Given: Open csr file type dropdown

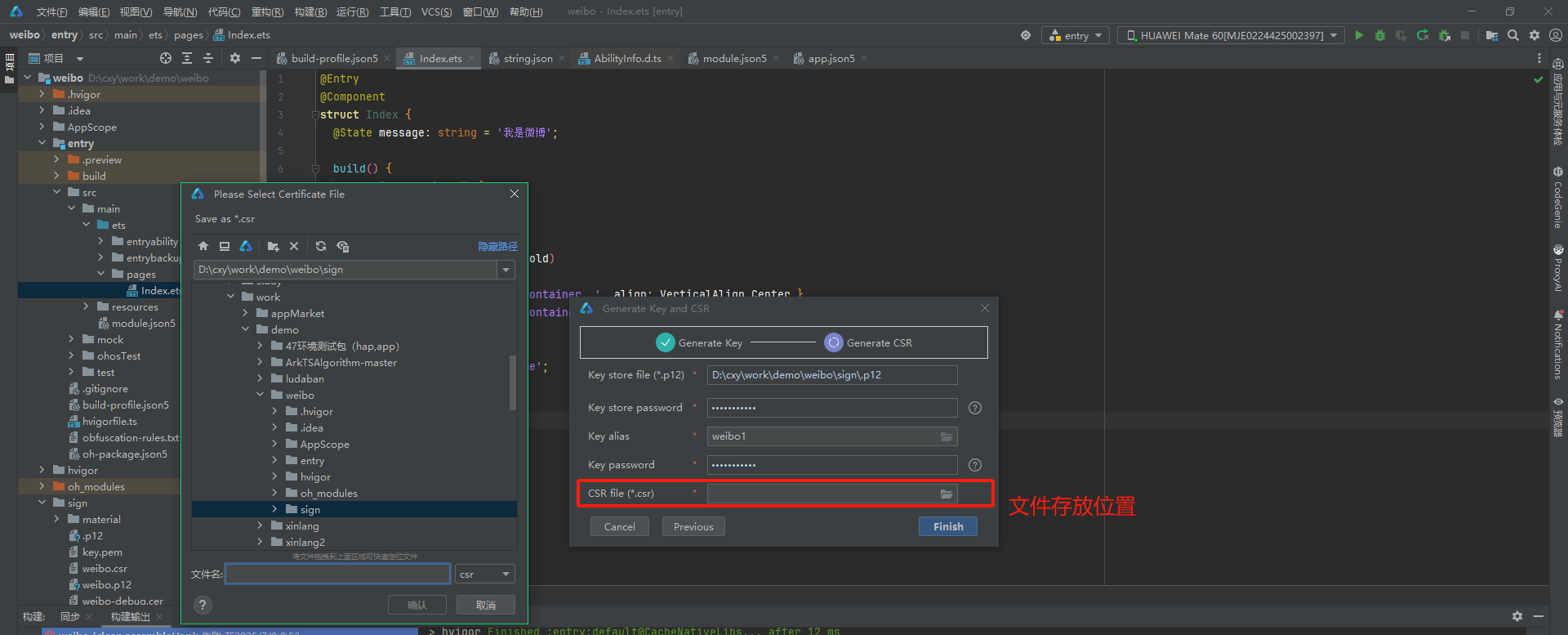Looking at the screenshot, I should point(485,575).
